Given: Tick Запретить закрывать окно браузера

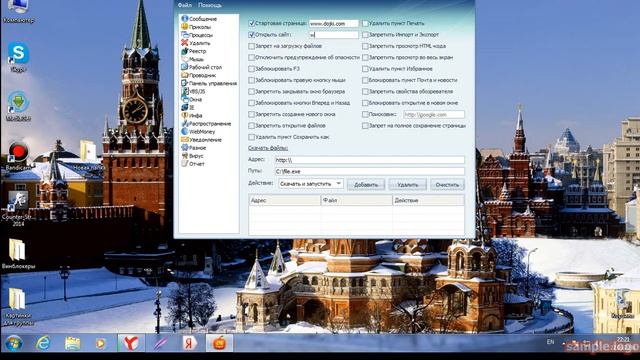Looking at the screenshot, I should pyautogui.click(x=251, y=92).
